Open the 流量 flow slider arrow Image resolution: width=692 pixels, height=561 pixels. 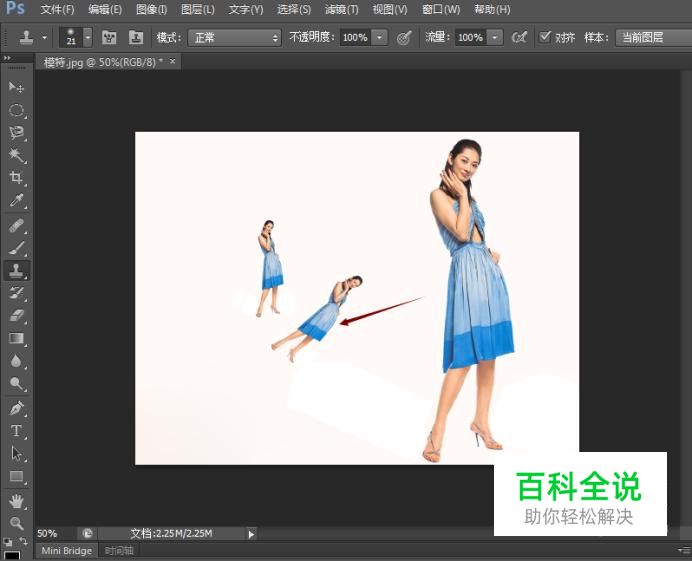click(495, 38)
